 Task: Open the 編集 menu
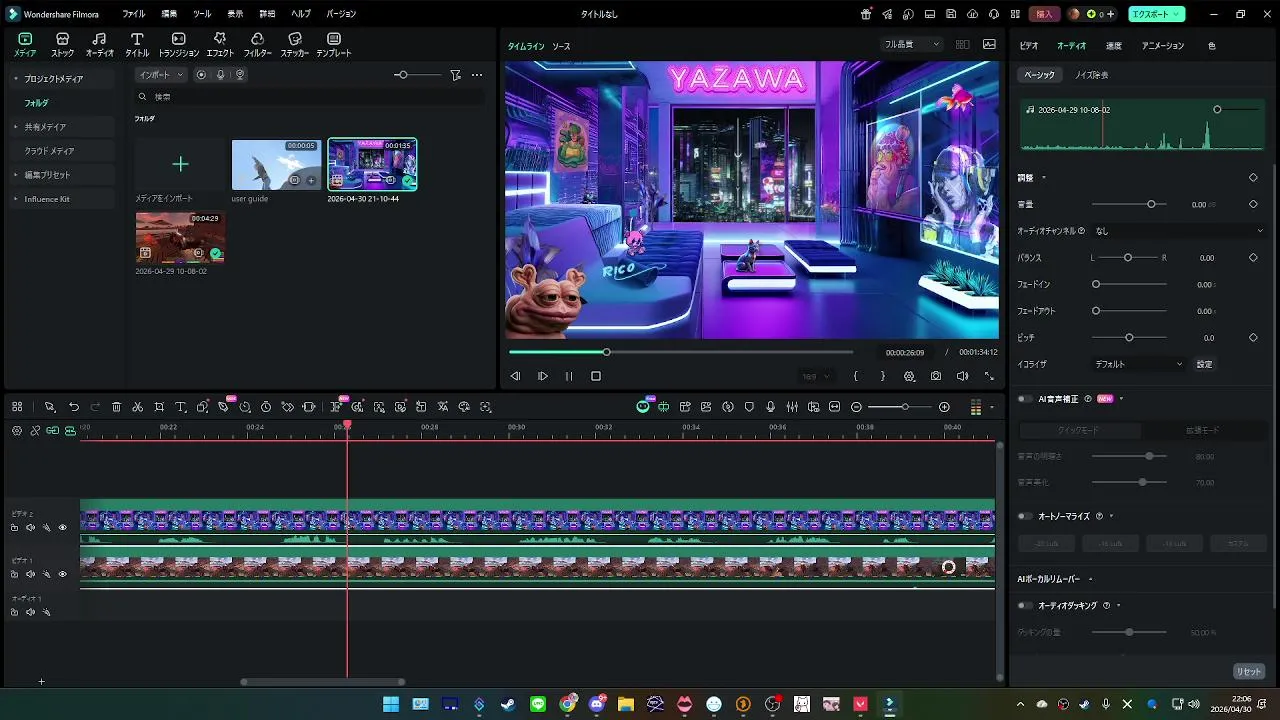point(169,14)
